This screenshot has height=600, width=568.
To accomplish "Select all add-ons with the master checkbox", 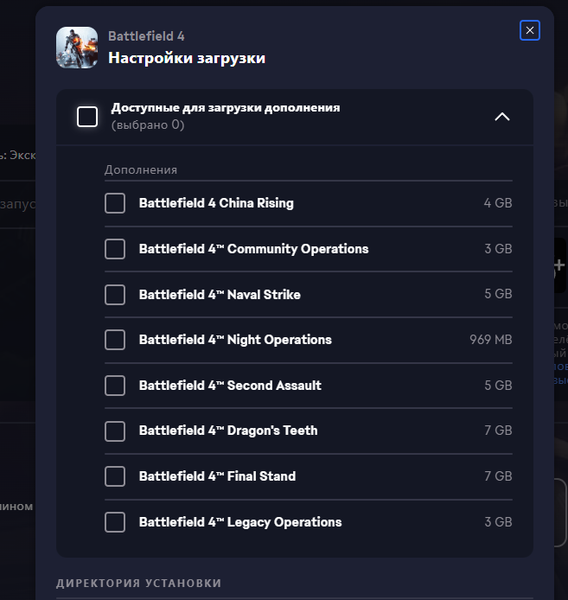I will tap(87, 117).
